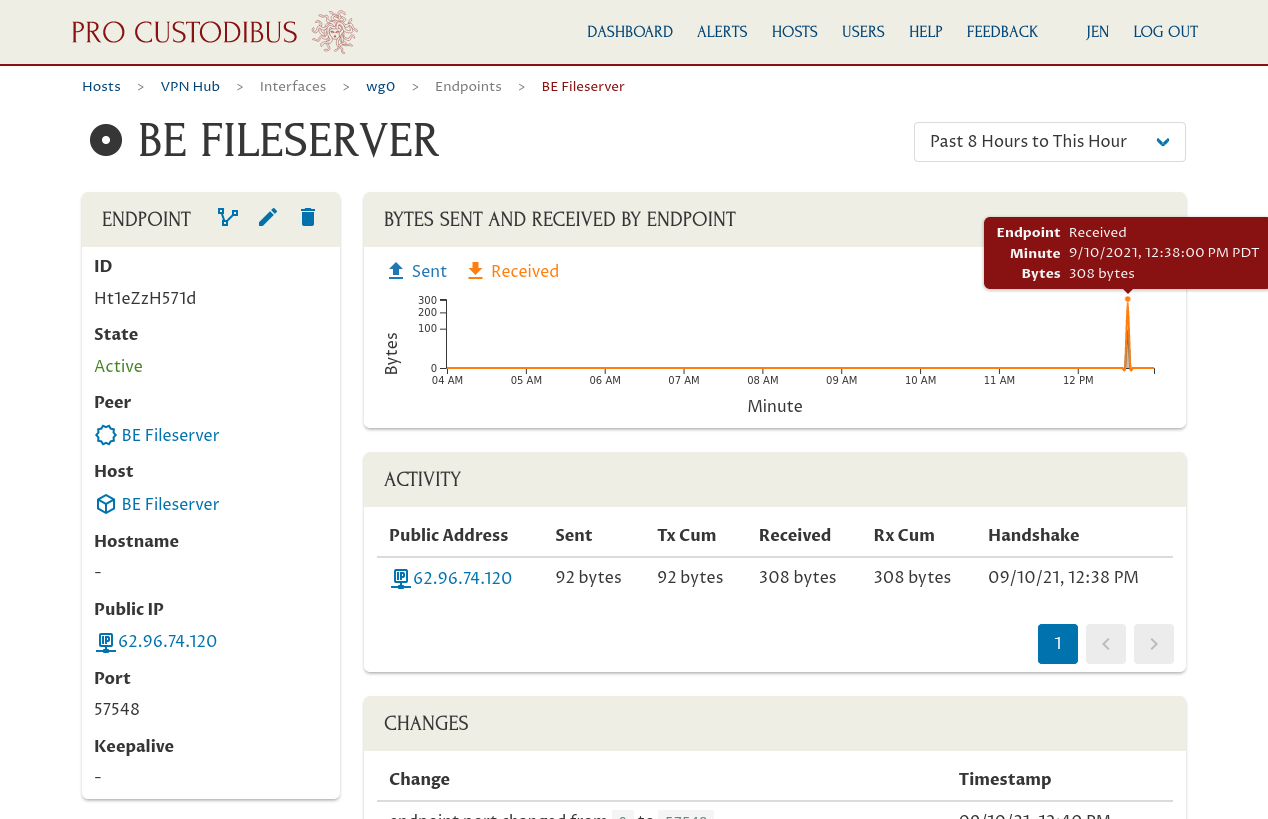Click Handshake value 09/10/21, 12:38 PM
This screenshot has width=1268, height=819.
pos(1063,577)
